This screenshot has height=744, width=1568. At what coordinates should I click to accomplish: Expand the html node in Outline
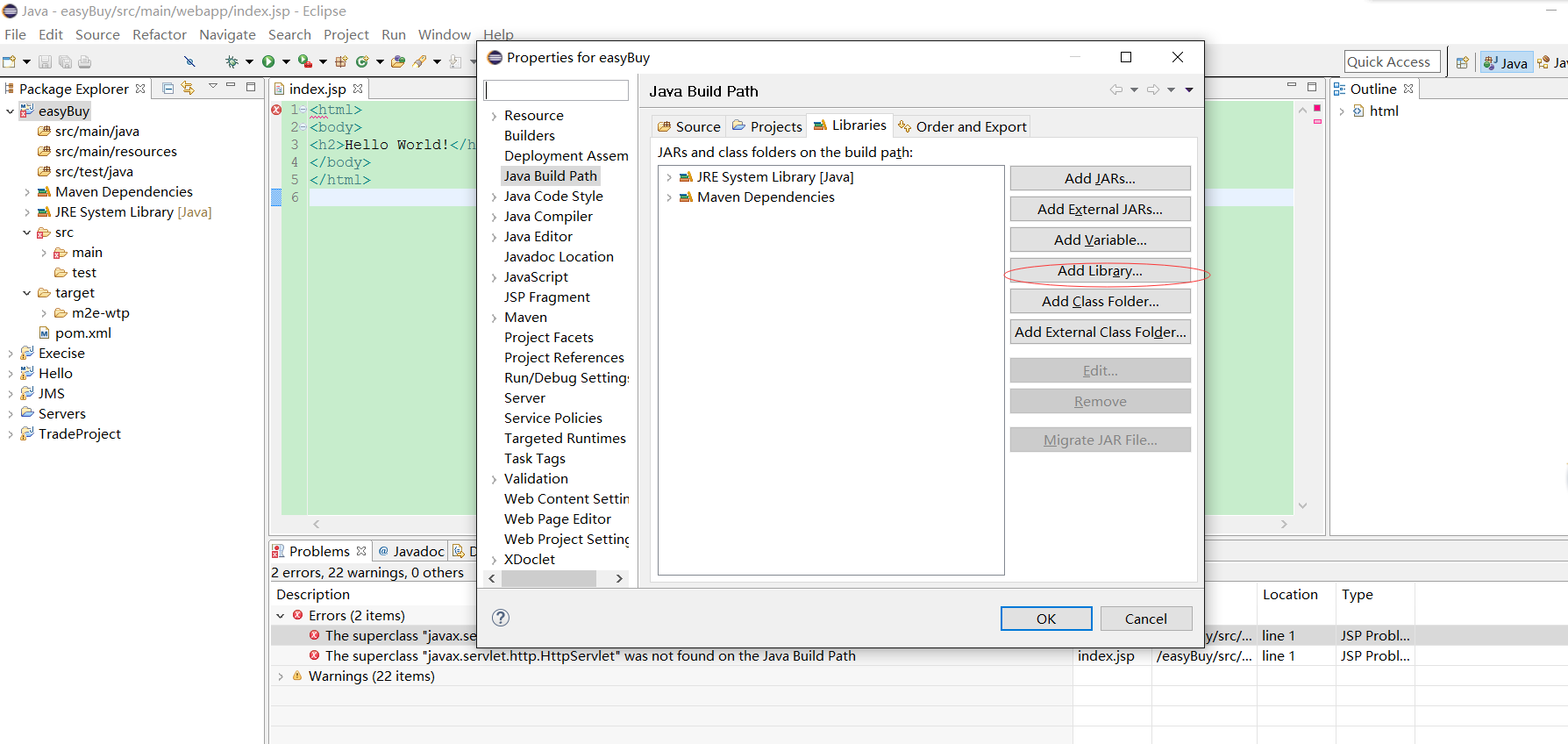coord(1341,111)
